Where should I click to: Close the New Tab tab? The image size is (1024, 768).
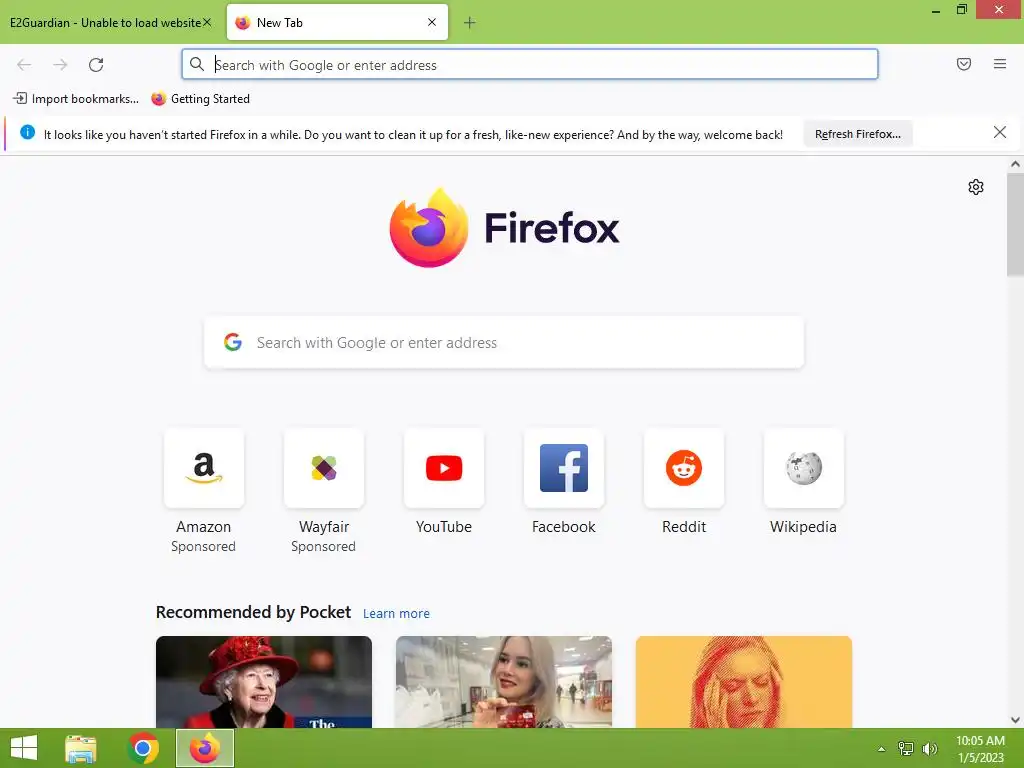point(432,22)
